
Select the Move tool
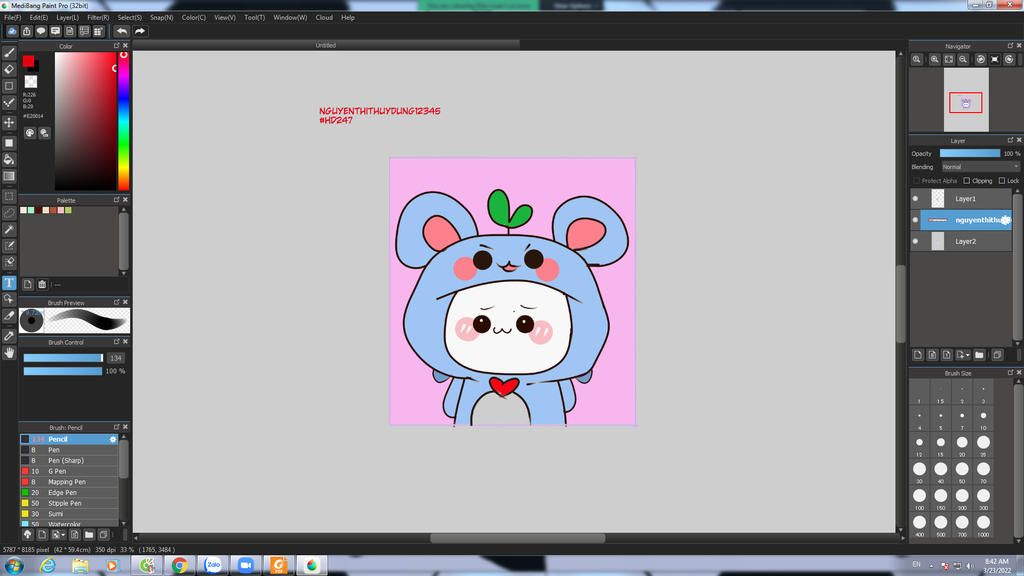click(x=9, y=122)
